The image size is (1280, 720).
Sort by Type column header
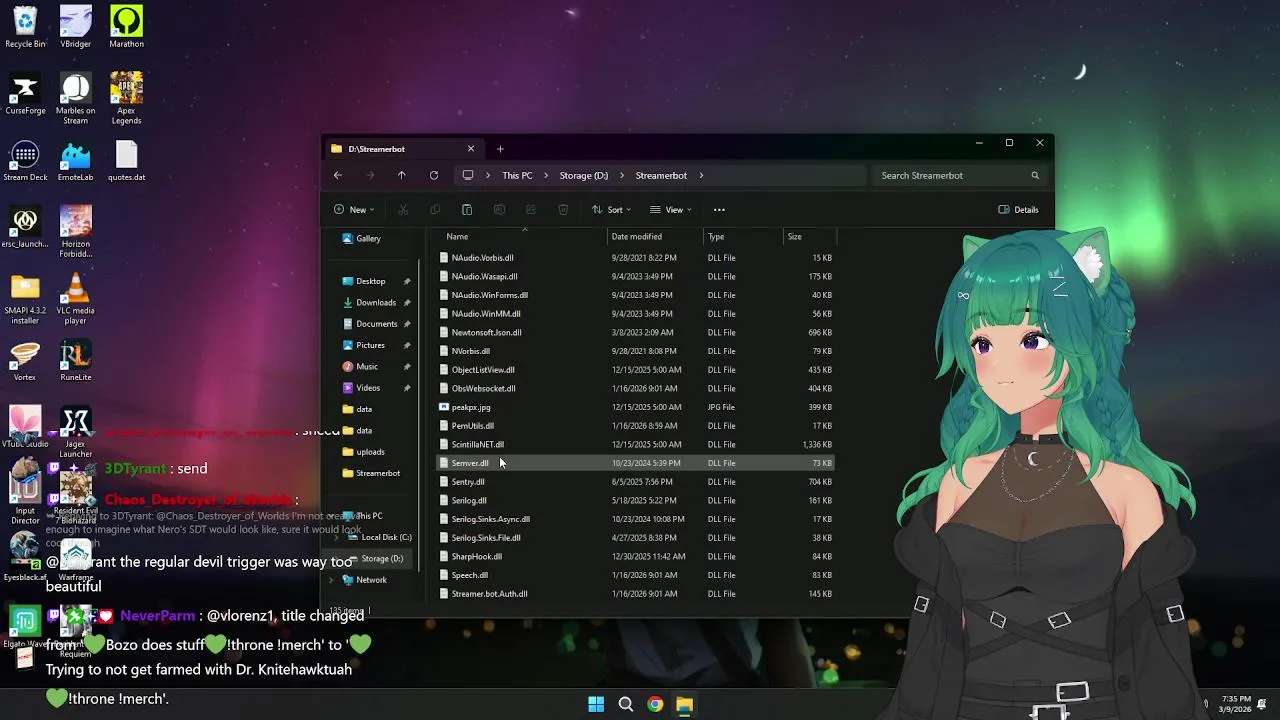point(743,237)
